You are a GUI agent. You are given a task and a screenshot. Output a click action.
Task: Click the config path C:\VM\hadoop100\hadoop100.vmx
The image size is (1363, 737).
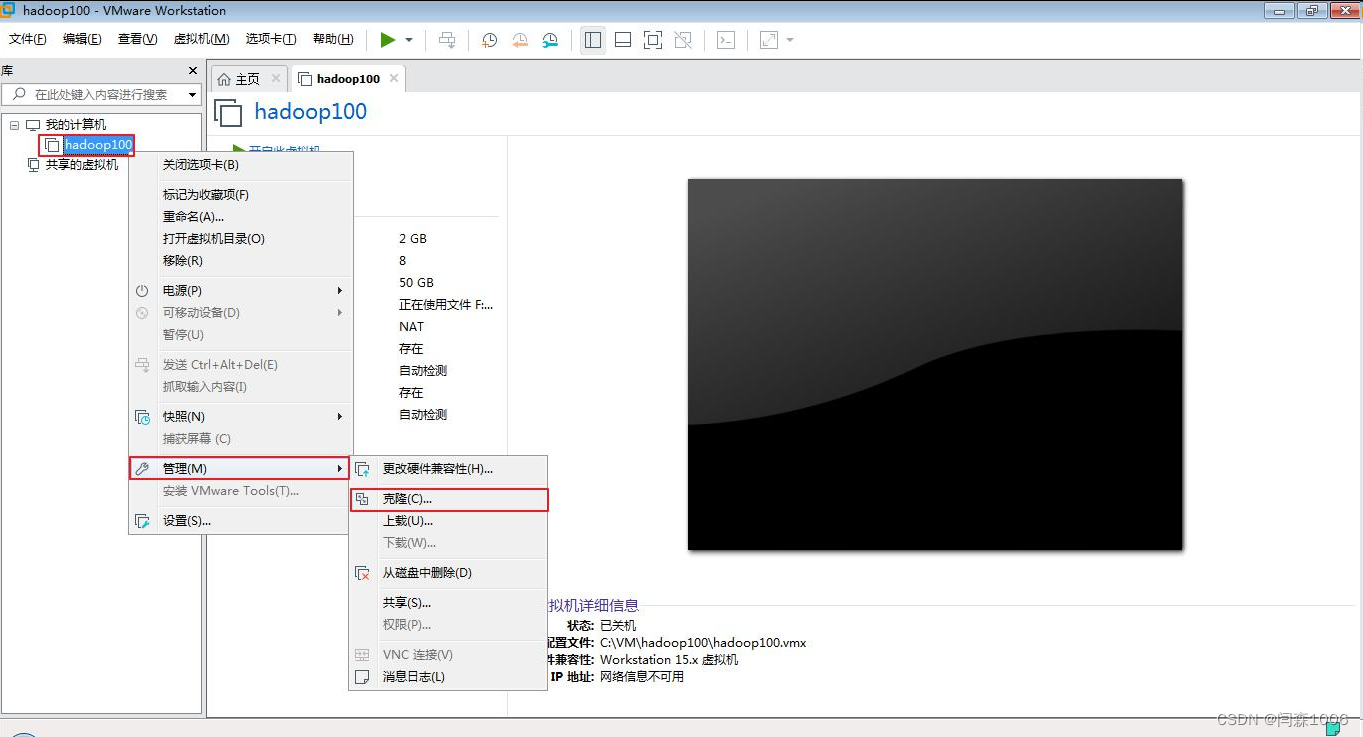tap(703, 643)
